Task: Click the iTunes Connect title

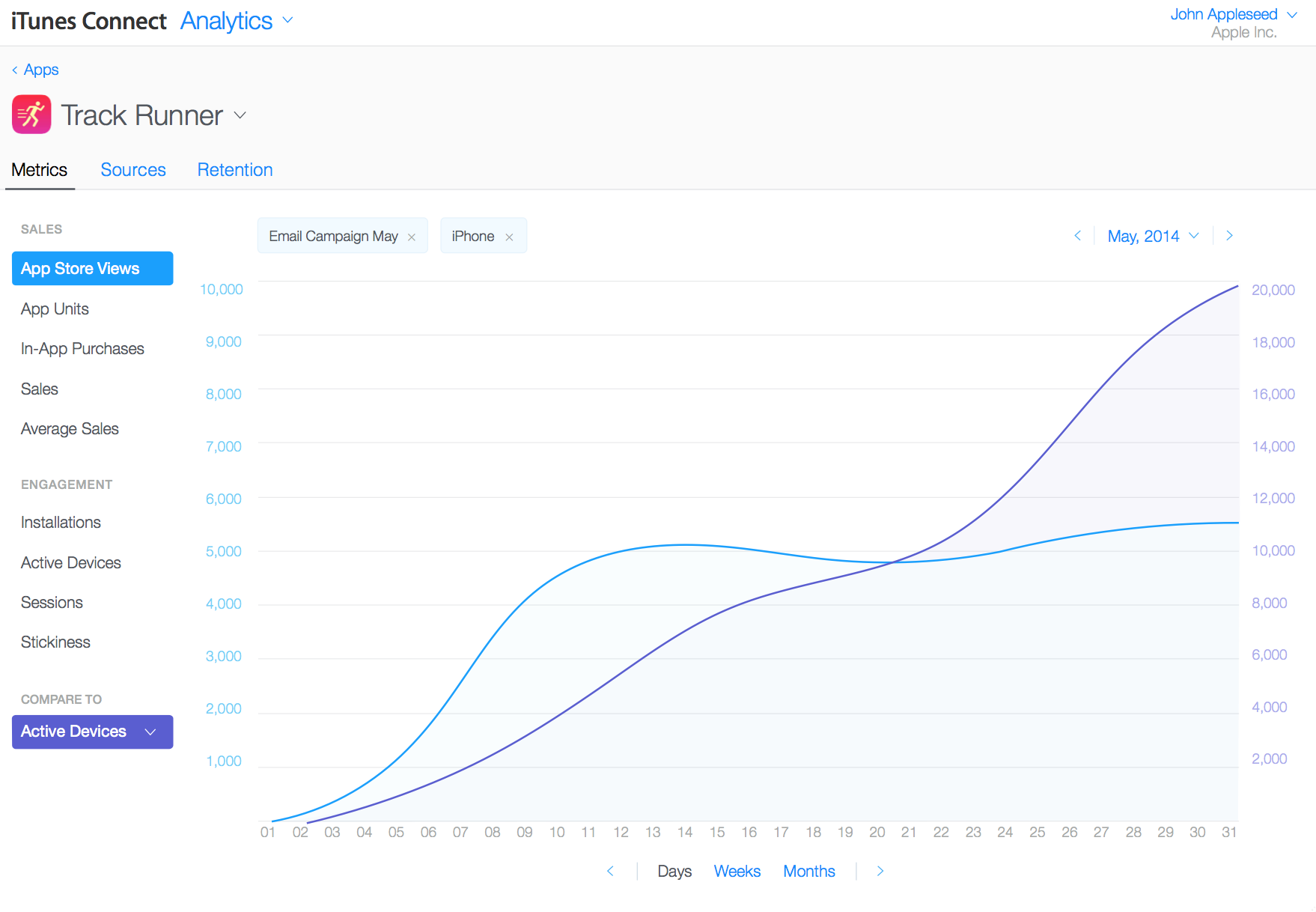Action: (88, 21)
